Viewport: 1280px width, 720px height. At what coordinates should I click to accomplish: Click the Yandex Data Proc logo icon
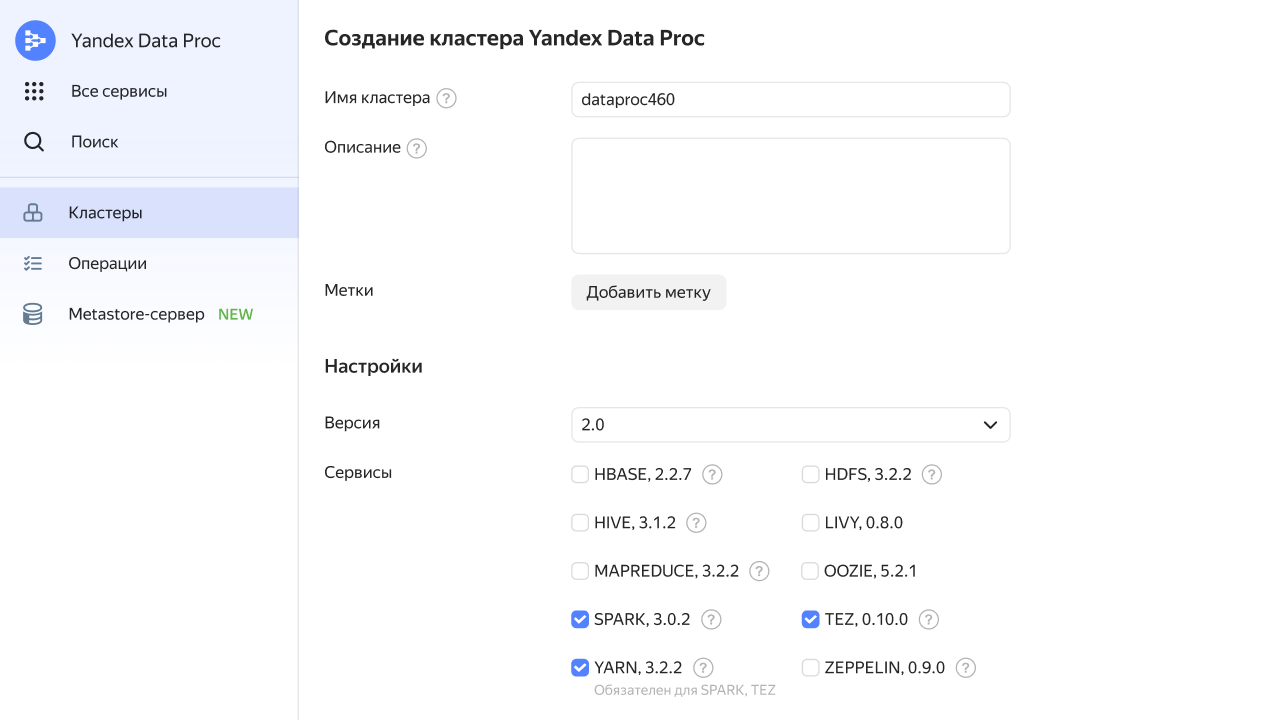click(35, 40)
